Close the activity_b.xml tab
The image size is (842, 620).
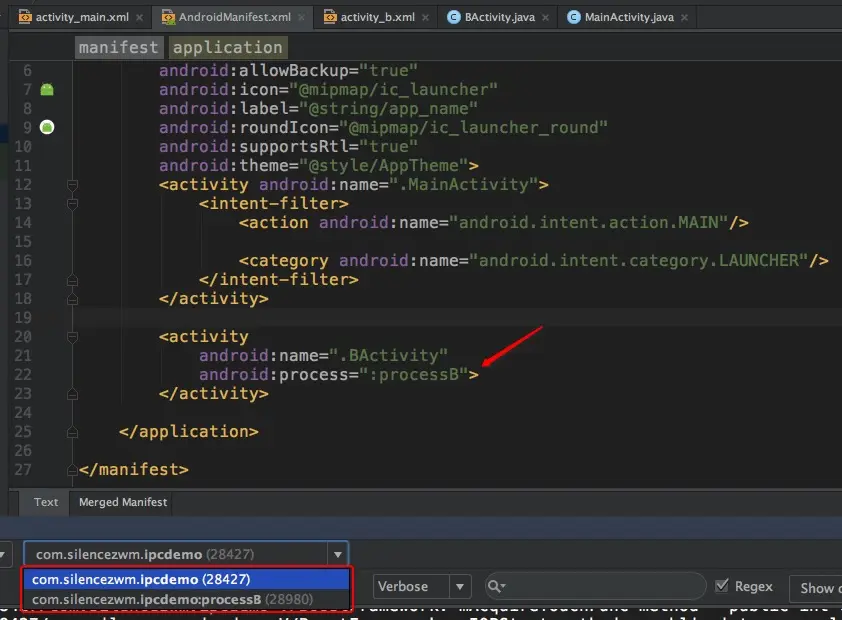click(425, 18)
